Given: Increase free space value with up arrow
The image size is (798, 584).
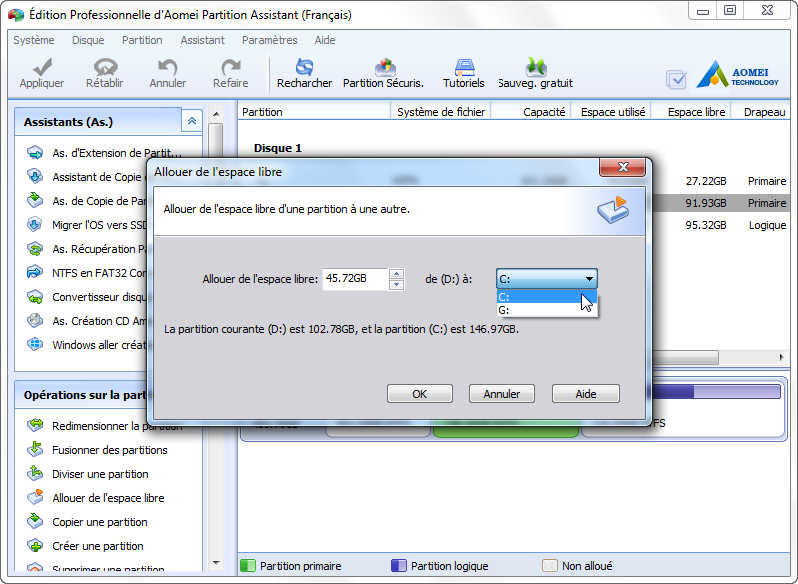Looking at the screenshot, I should click(x=396, y=274).
